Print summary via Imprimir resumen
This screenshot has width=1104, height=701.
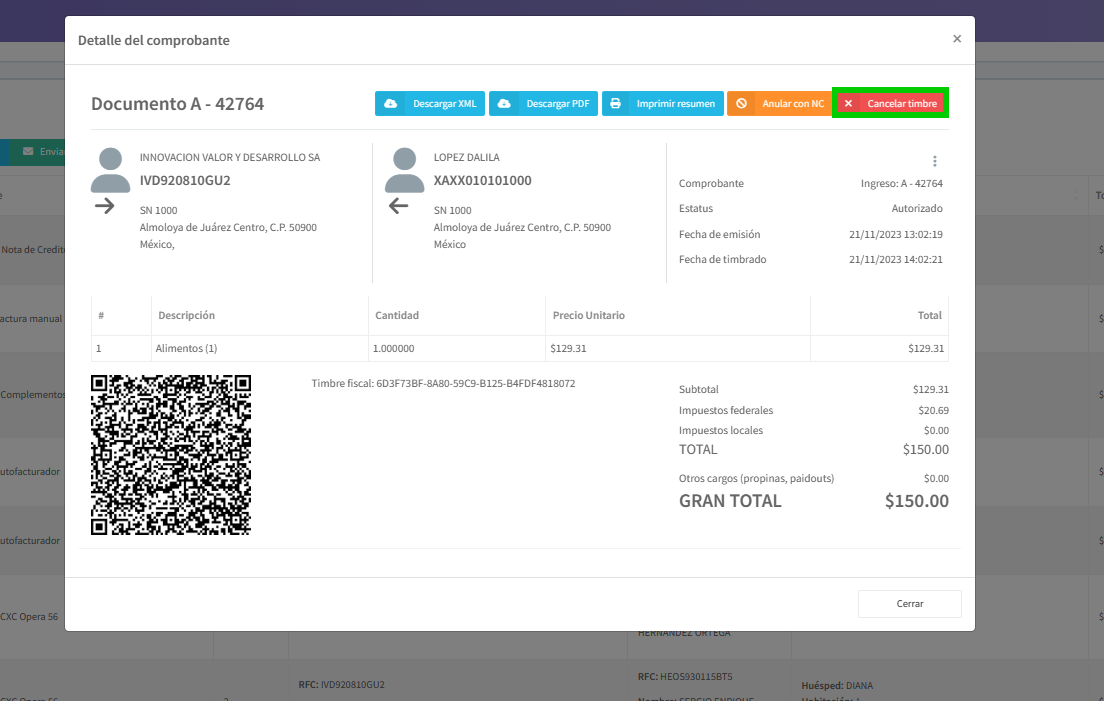tap(663, 103)
